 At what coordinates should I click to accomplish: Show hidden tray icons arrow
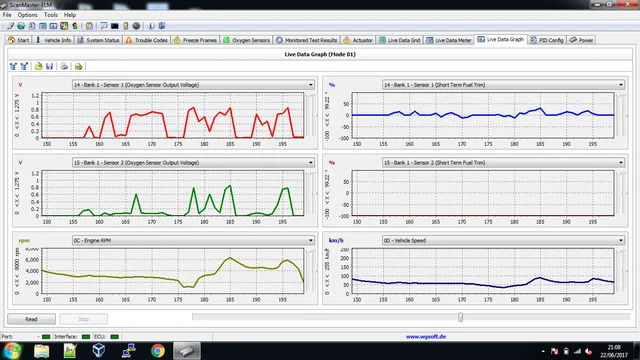(x=543, y=351)
